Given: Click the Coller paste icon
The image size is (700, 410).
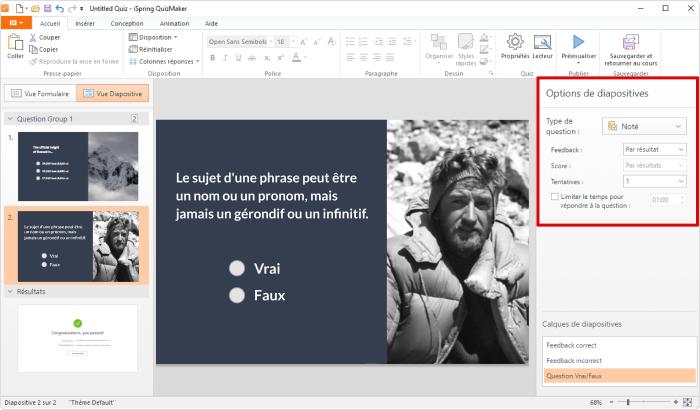Looking at the screenshot, I should [15, 42].
